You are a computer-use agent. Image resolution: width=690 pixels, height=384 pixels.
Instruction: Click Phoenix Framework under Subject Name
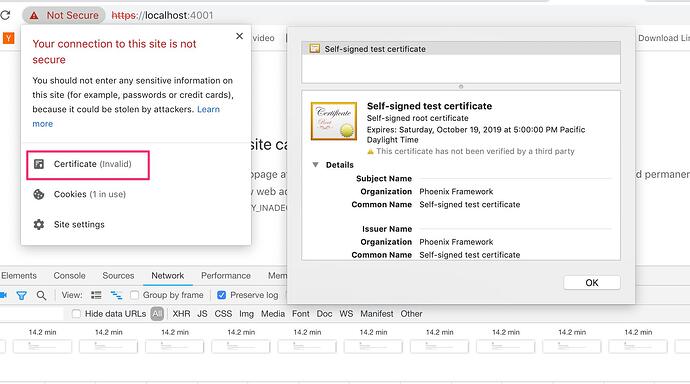(456, 192)
